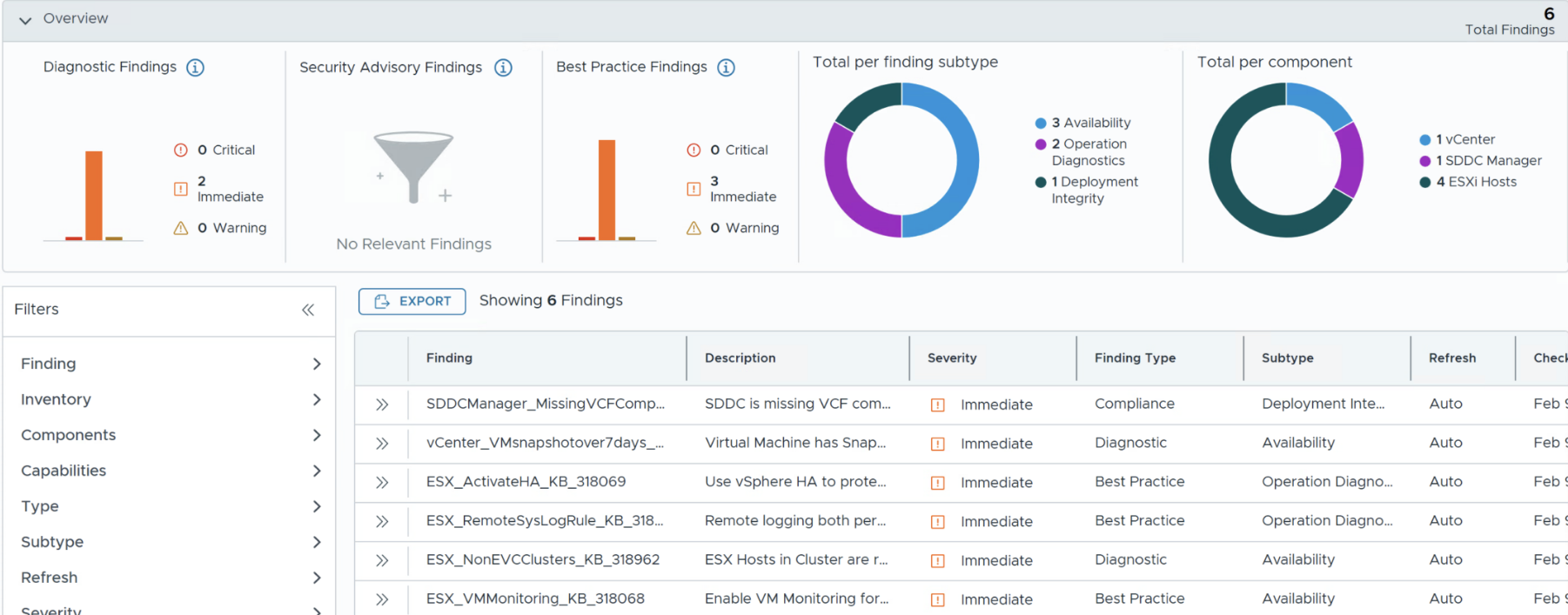Expand the Capabilities filter
This screenshot has height=615, width=1568.
(317, 471)
